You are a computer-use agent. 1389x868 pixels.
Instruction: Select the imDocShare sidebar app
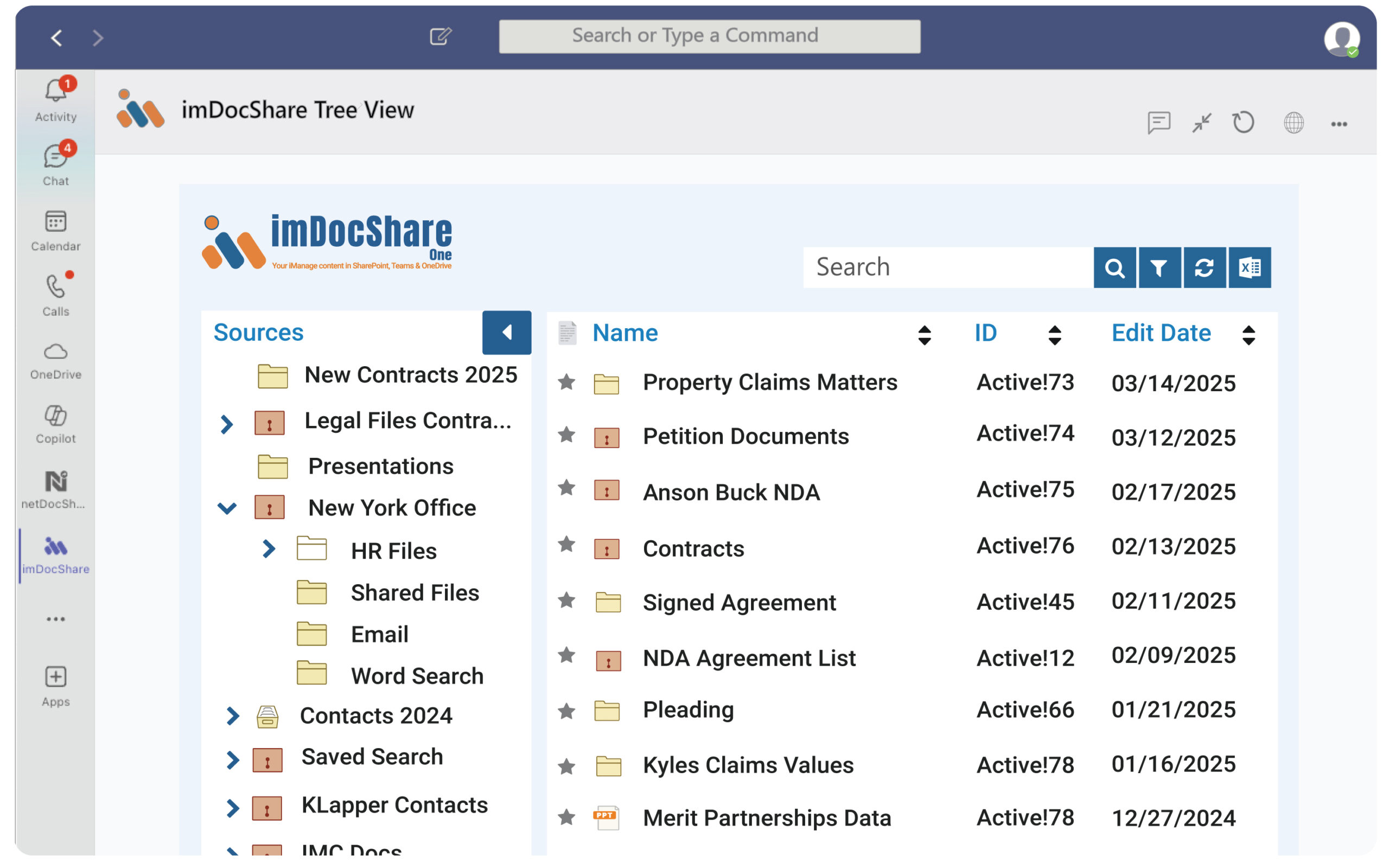coord(56,555)
